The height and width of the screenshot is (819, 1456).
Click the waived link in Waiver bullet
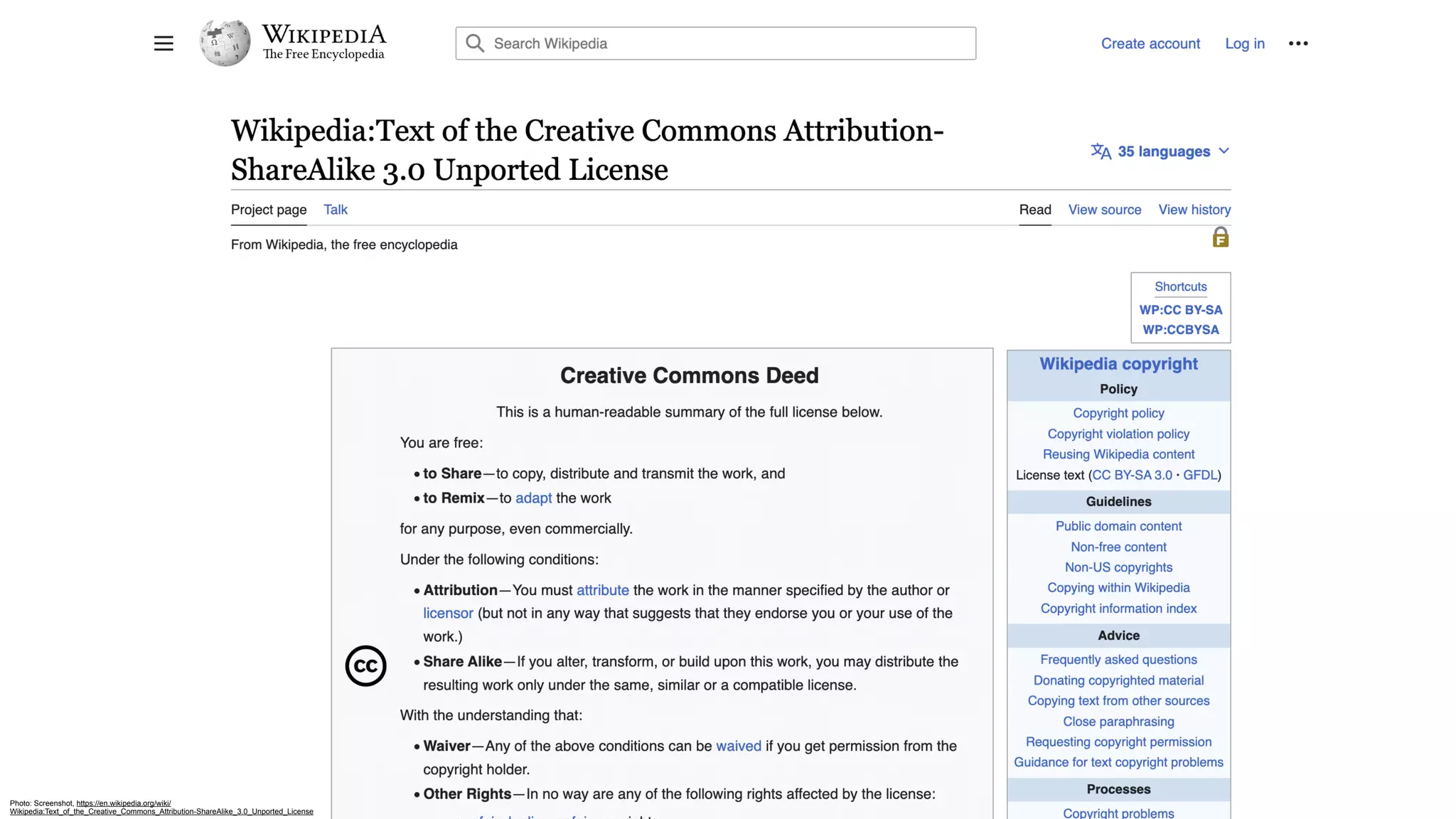tap(738, 746)
